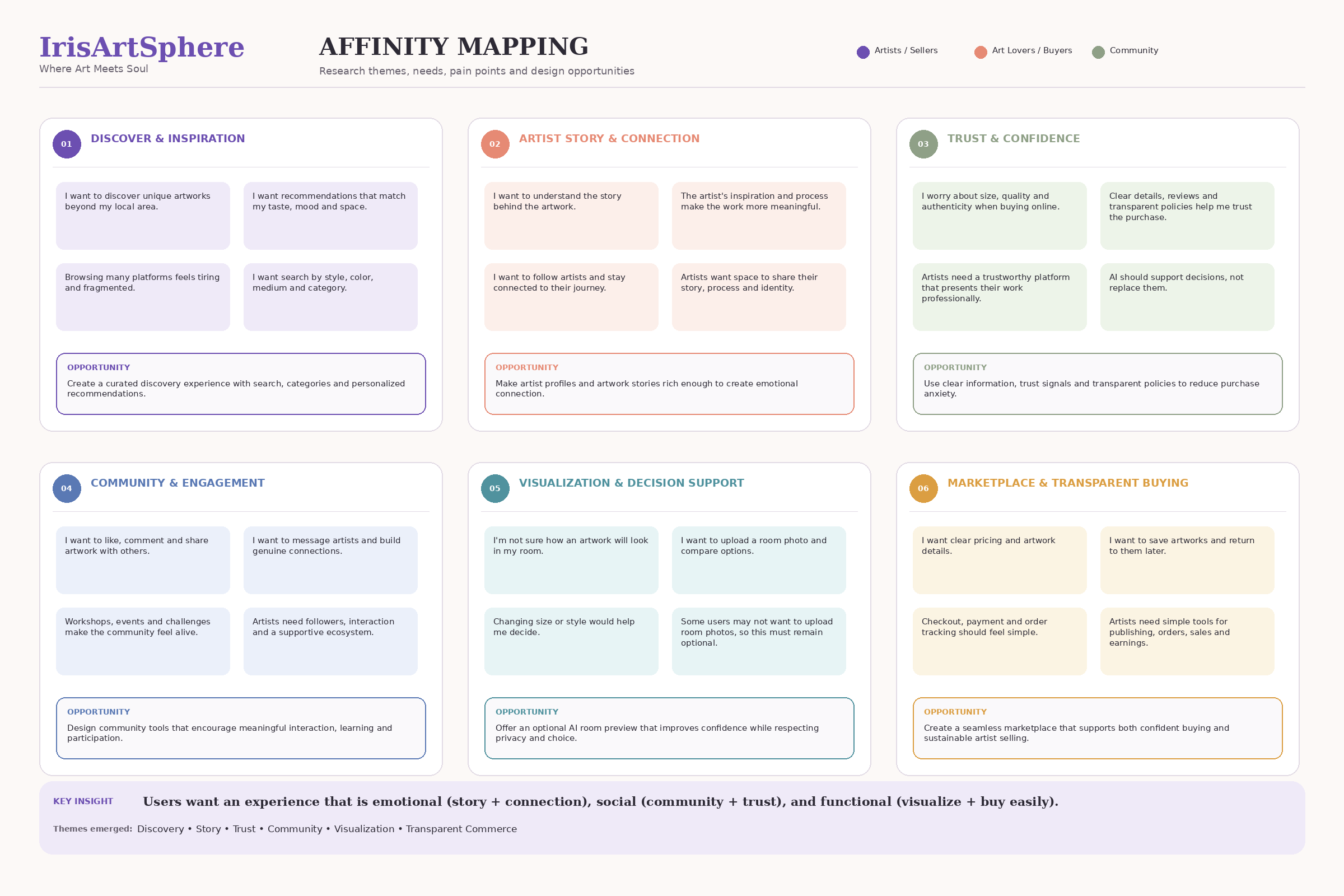This screenshot has width=1344, height=896.
Task: Click the coral 02 number badge
Action: coord(495,144)
